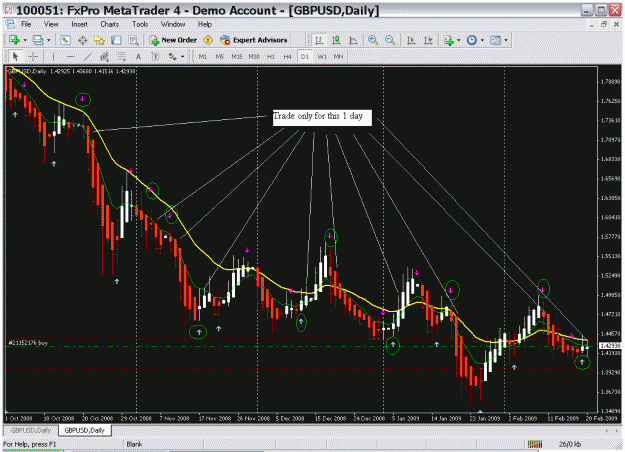625x452 pixels.
Task: Click the Periods clock icon
Action: tap(472, 40)
